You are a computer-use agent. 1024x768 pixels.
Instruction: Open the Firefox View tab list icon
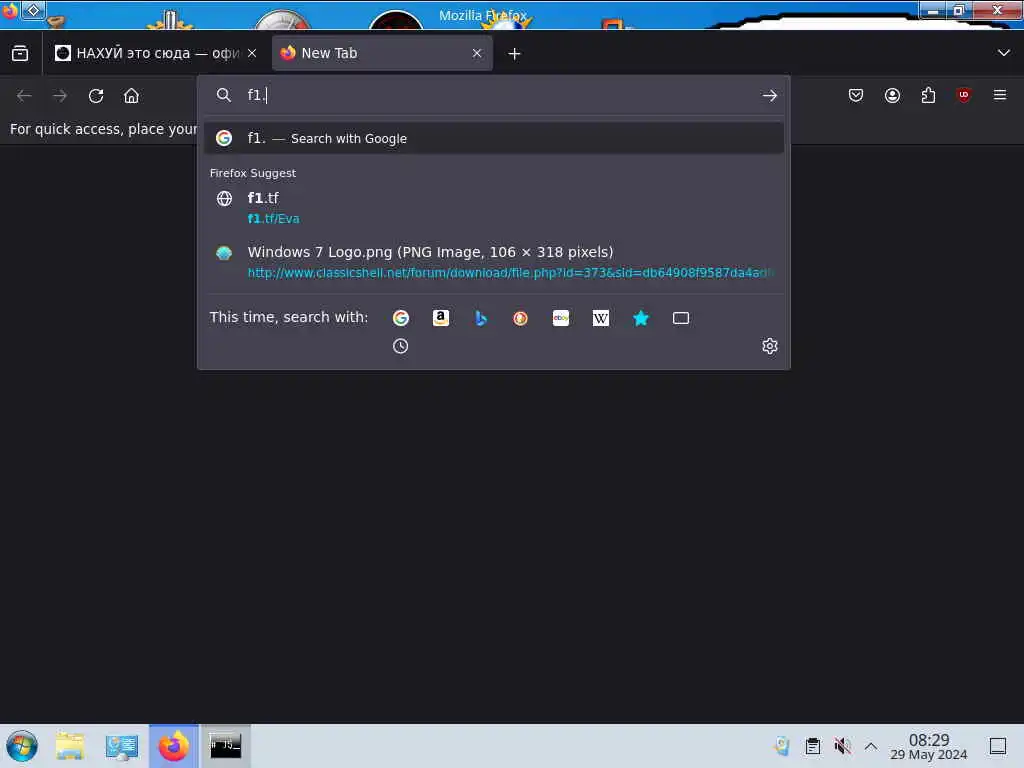pyautogui.click(x=20, y=54)
